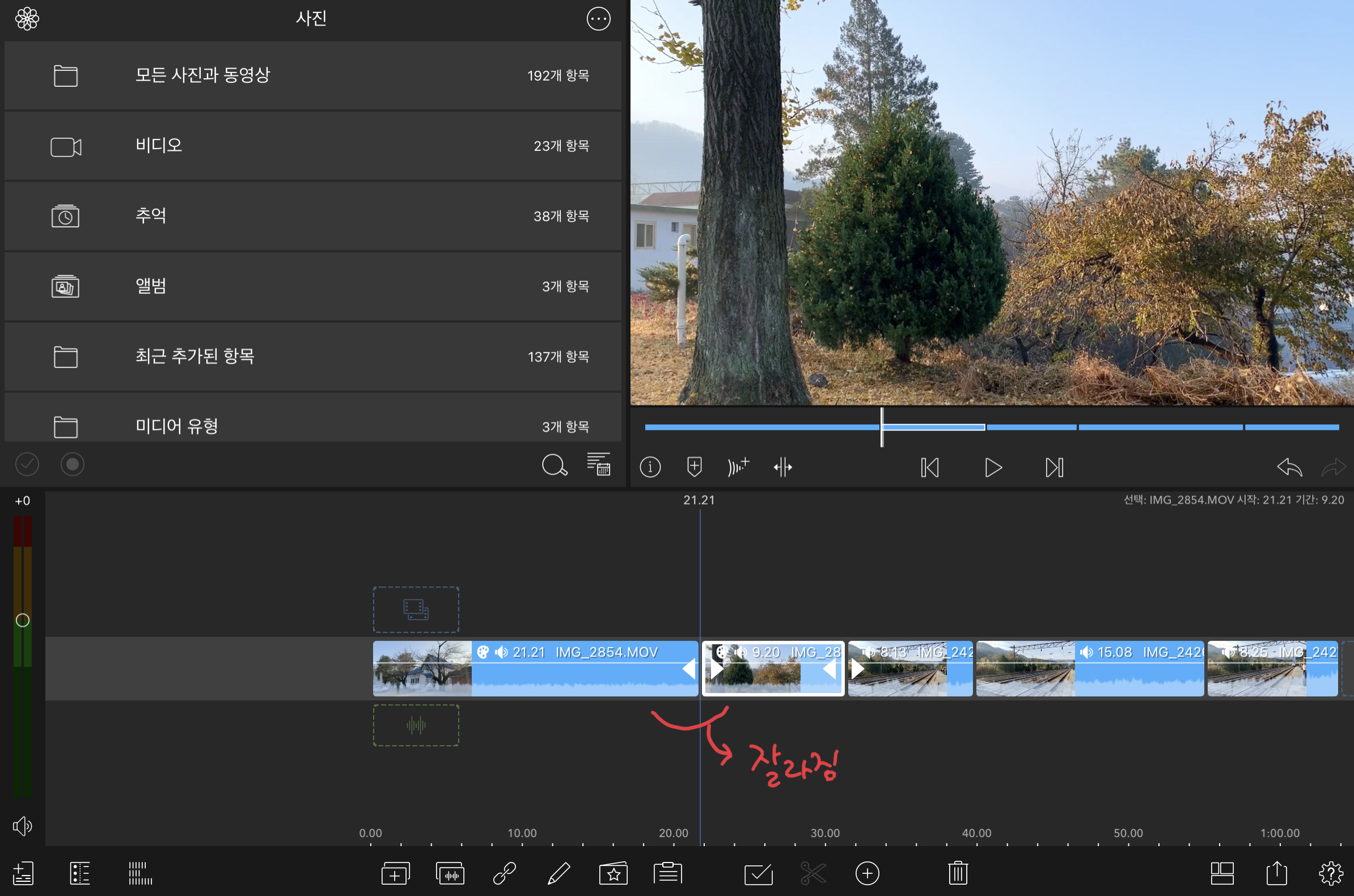Jump to next clip

[x=1054, y=467]
